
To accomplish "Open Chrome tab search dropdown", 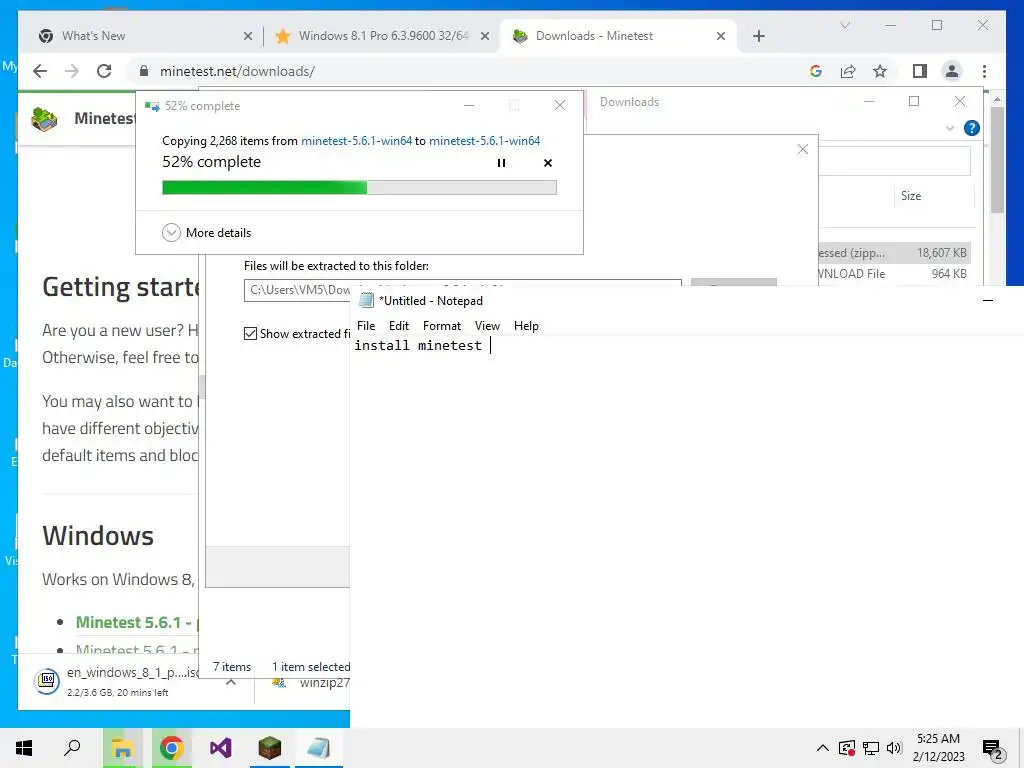I will (x=844, y=25).
